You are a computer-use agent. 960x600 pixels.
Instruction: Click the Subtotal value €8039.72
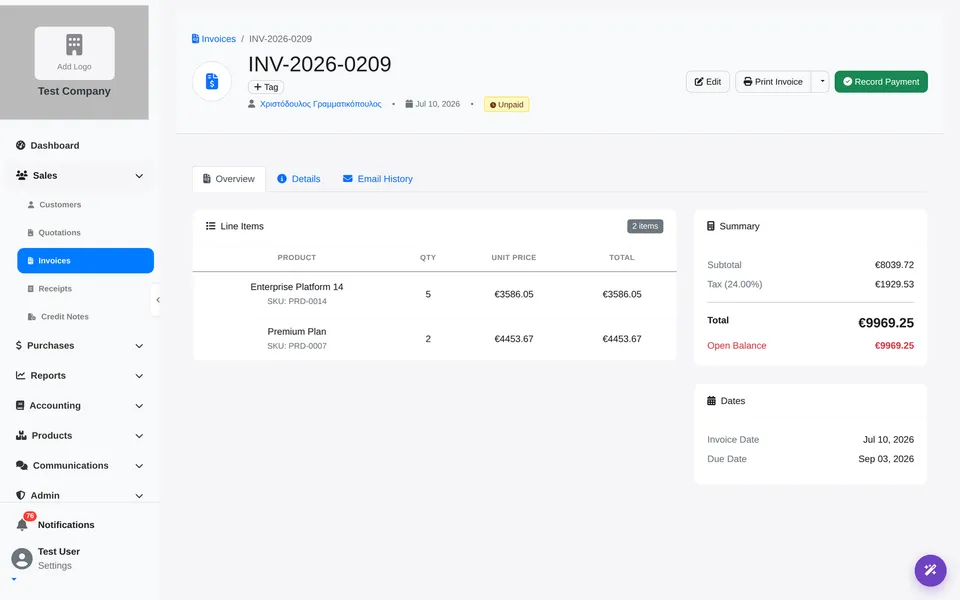894,265
